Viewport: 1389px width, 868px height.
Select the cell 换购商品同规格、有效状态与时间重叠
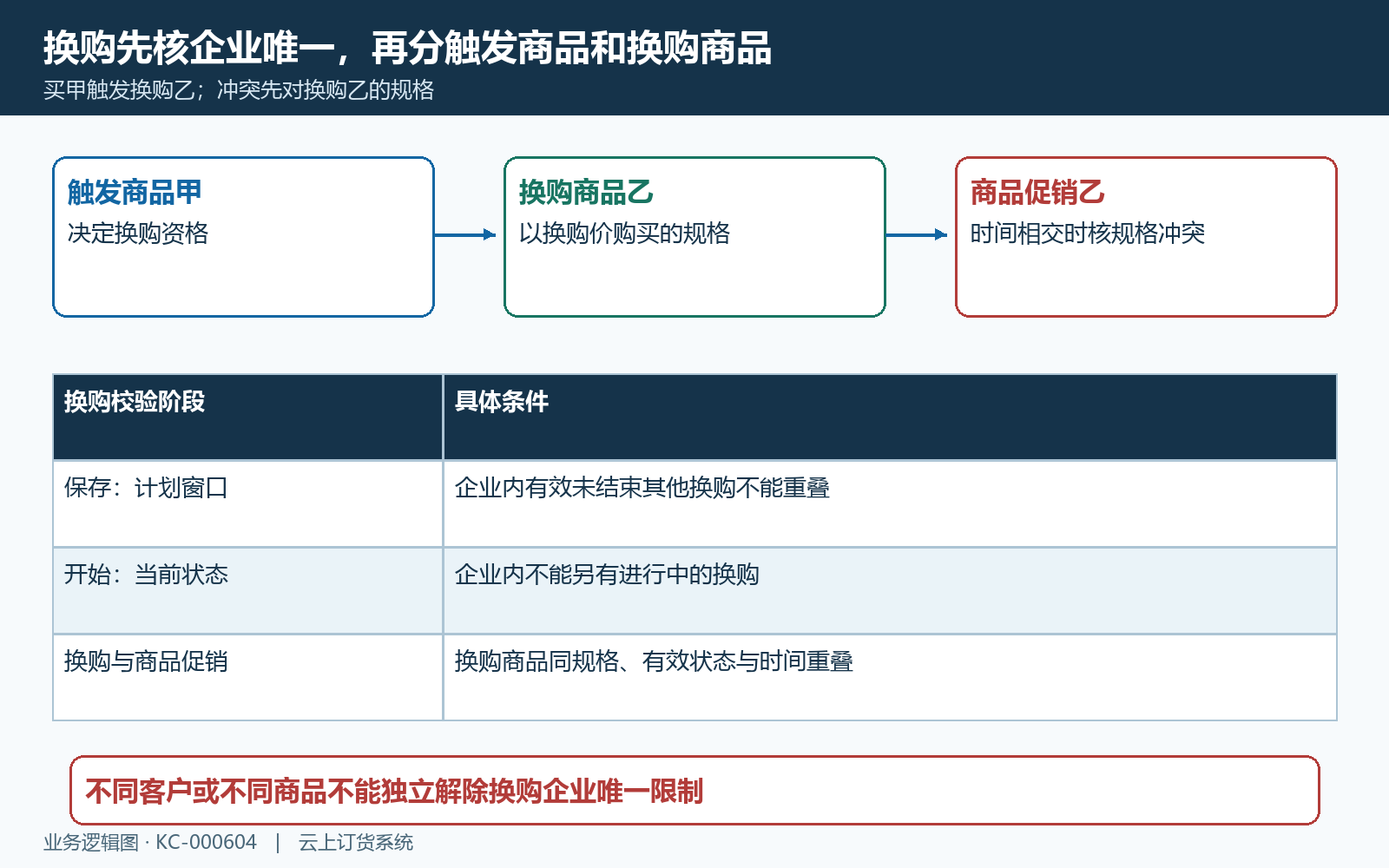tap(890, 678)
